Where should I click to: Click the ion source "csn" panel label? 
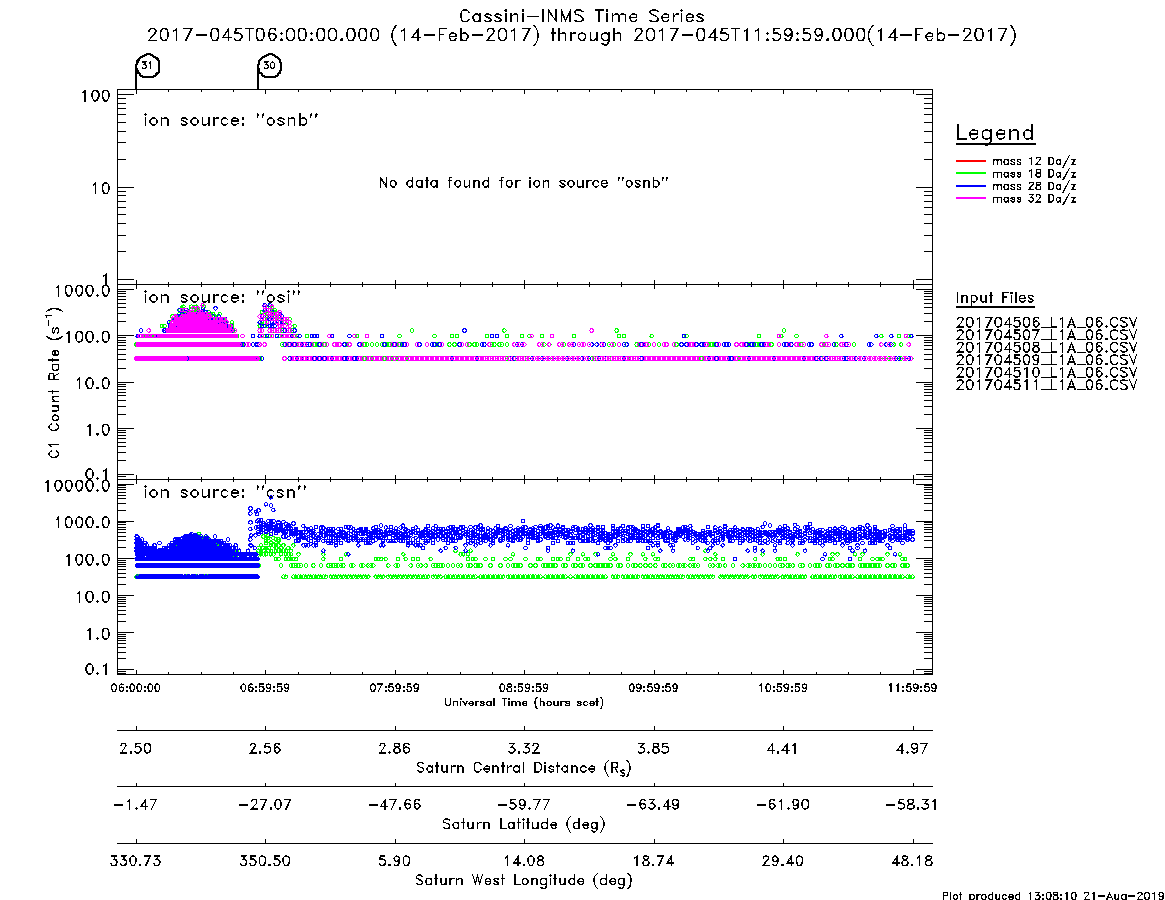(225, 492)
